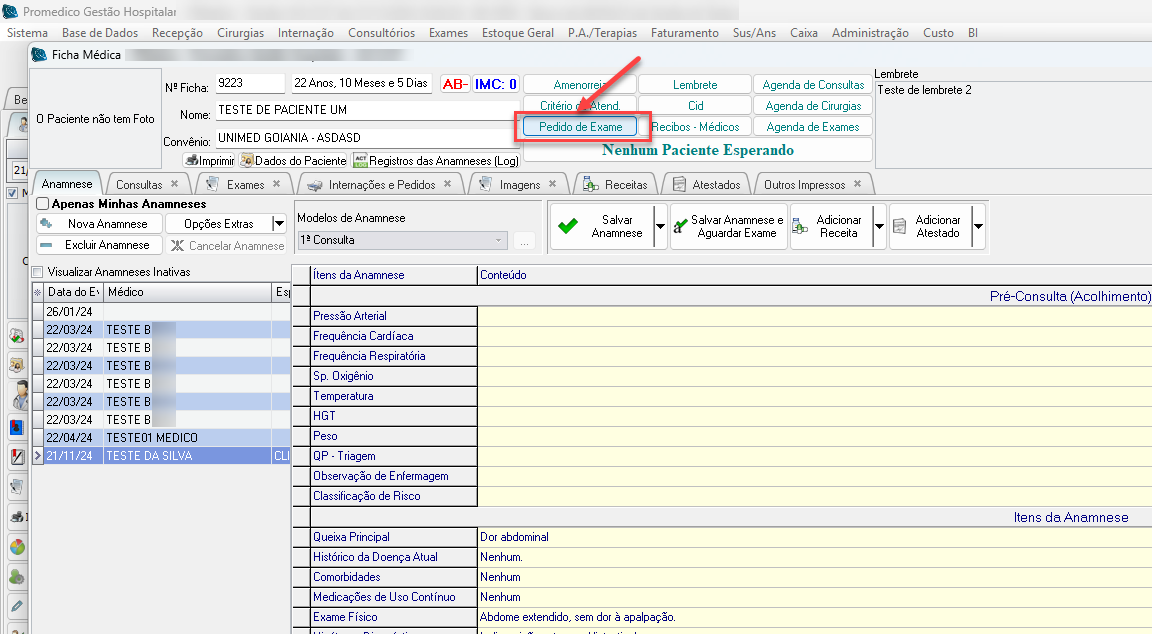Switch to the Receitas tab
The height and width of the screenshot is (634, 1152).
click(x=625, y=185)
